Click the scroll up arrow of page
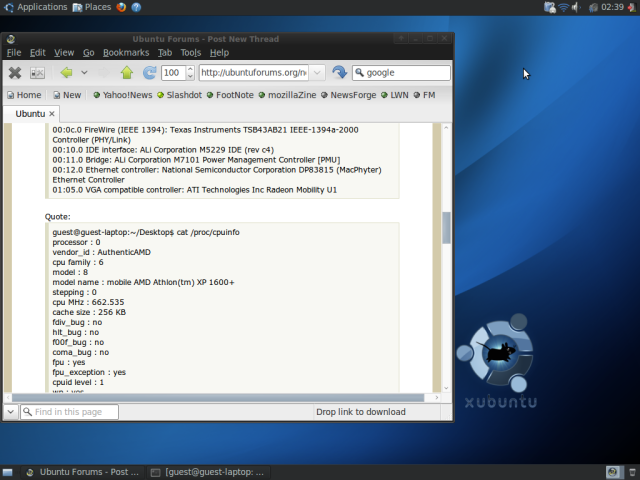 [x=446, y=128]
